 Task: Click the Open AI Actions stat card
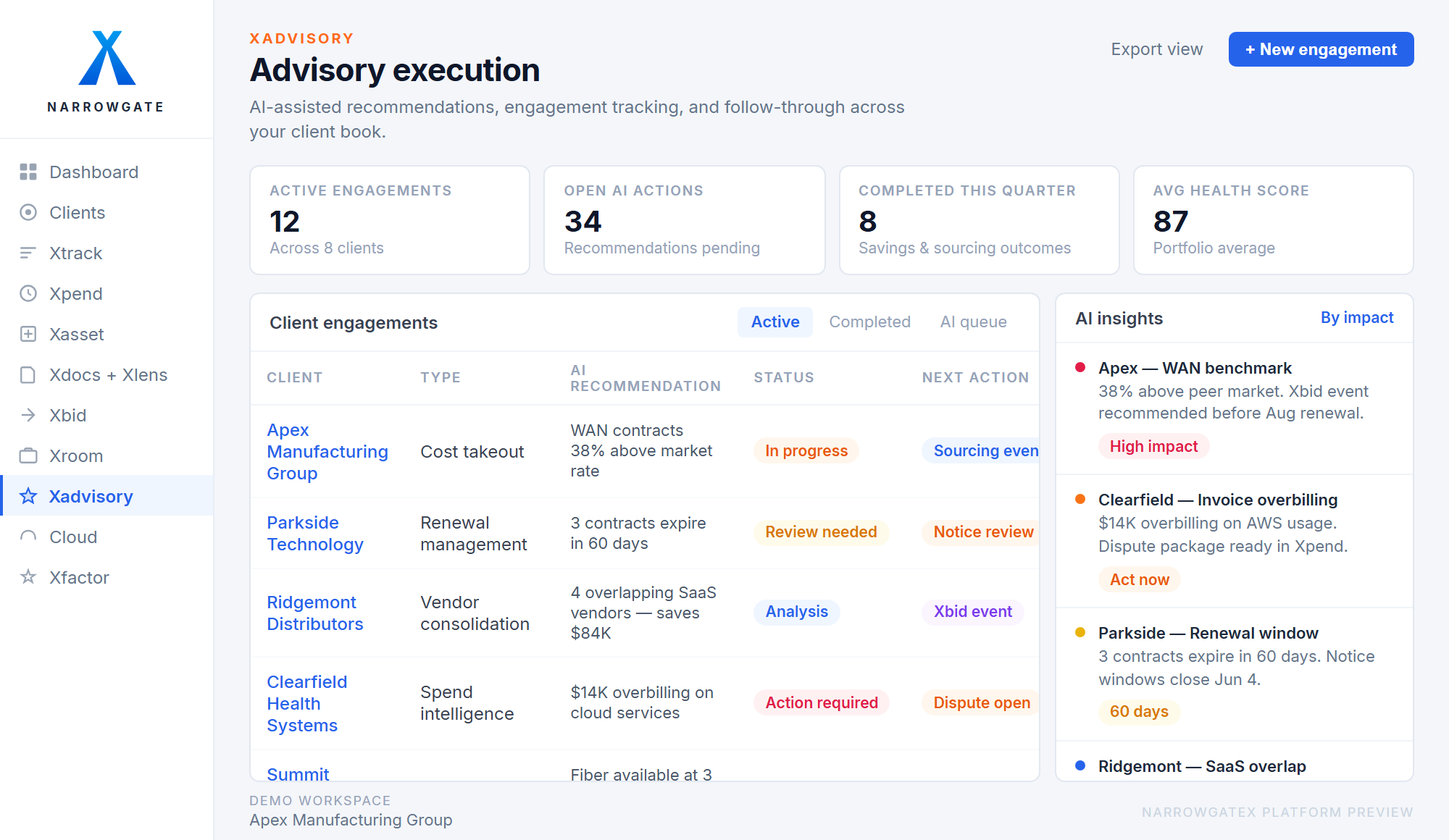(684, 220)
